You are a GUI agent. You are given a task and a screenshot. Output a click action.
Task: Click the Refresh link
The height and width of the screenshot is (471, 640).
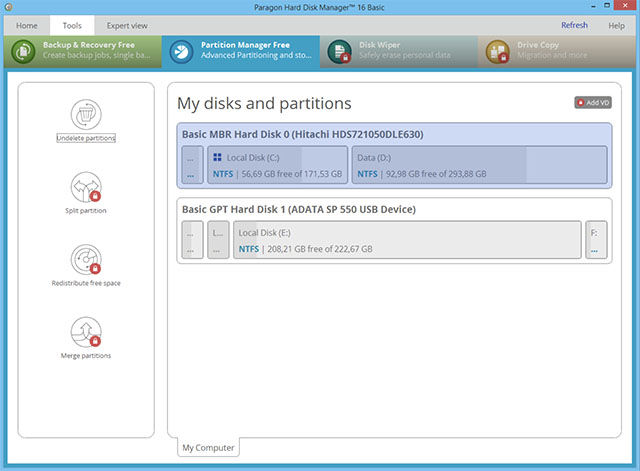click(574, 25)
